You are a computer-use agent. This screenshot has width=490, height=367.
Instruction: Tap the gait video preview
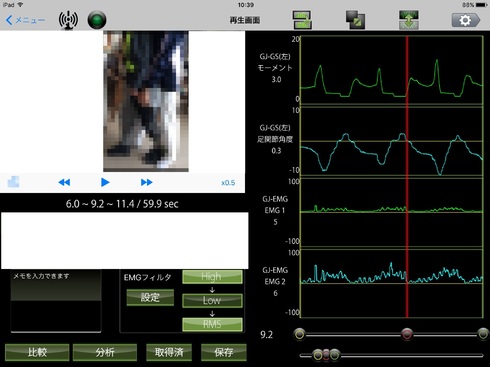[146, 101]
